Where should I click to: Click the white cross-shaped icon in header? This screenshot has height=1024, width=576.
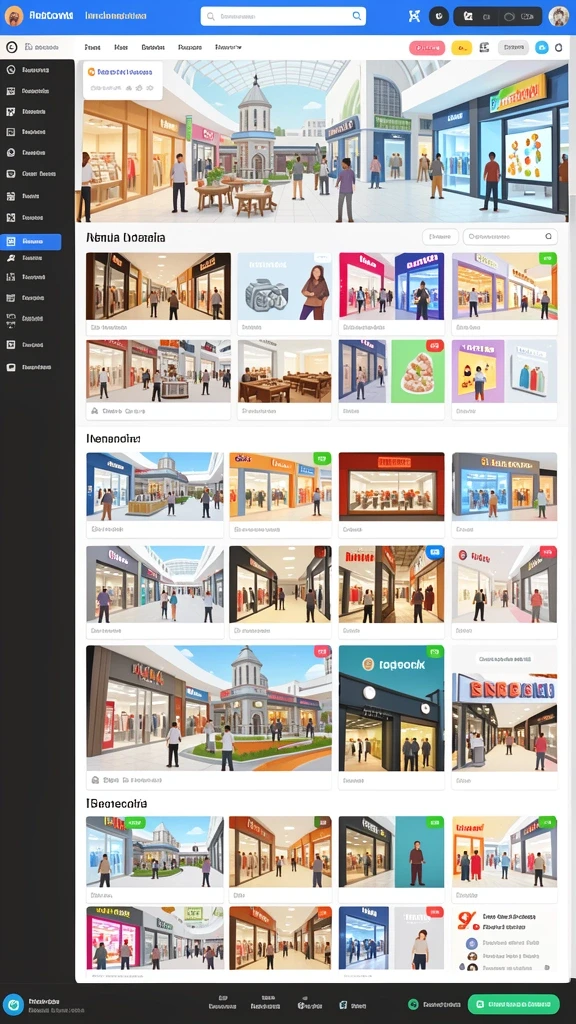click(x=413, y=16)
